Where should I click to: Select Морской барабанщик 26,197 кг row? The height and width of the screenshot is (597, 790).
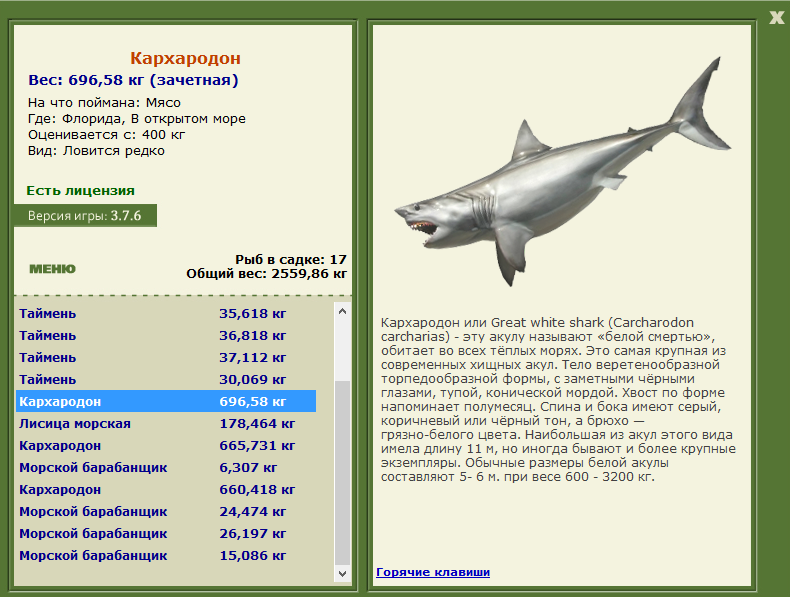(x=166, y=534)
